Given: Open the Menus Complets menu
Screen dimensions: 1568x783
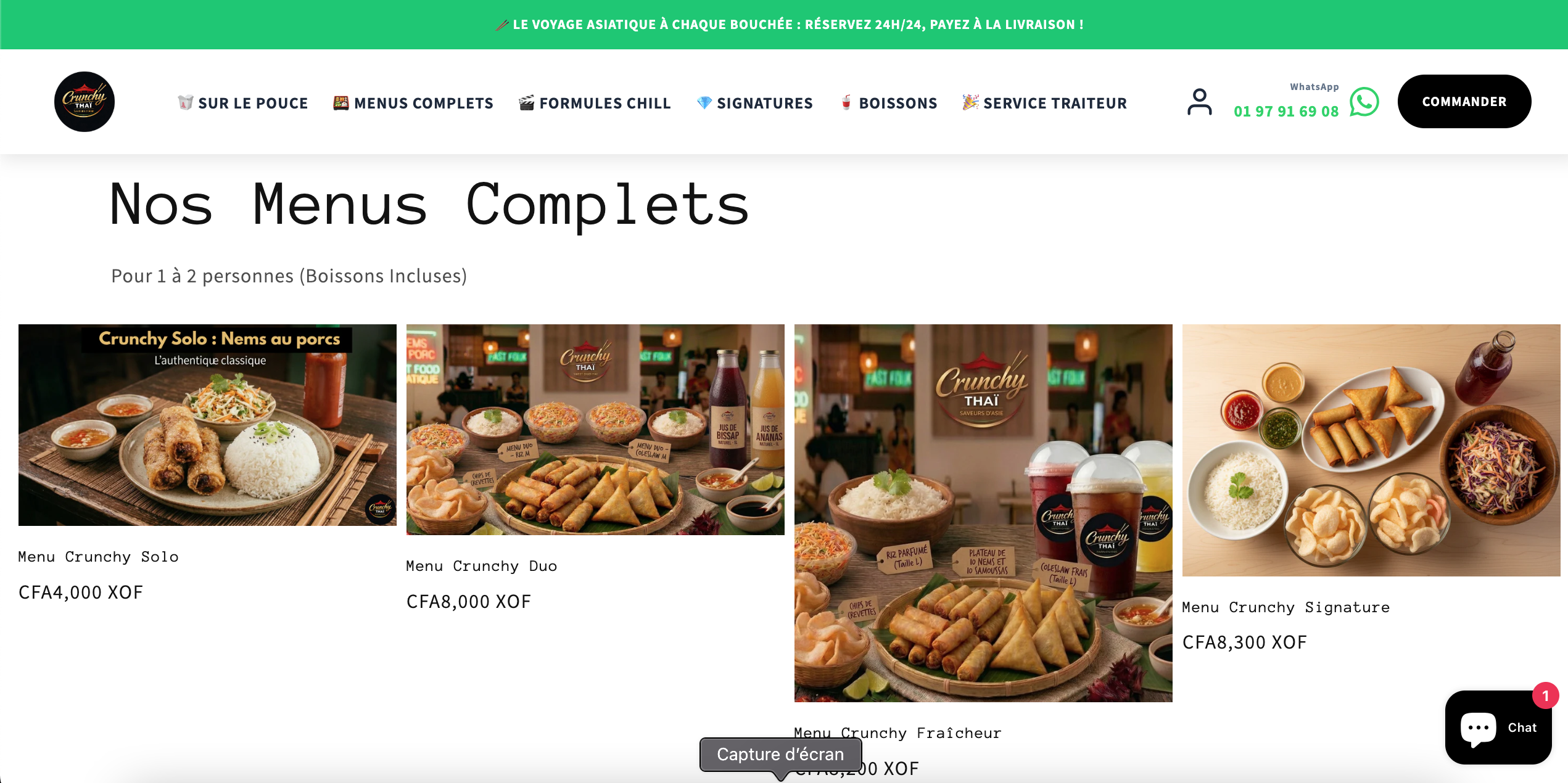Looking at the screenshot, I should [x=413, y=103].
